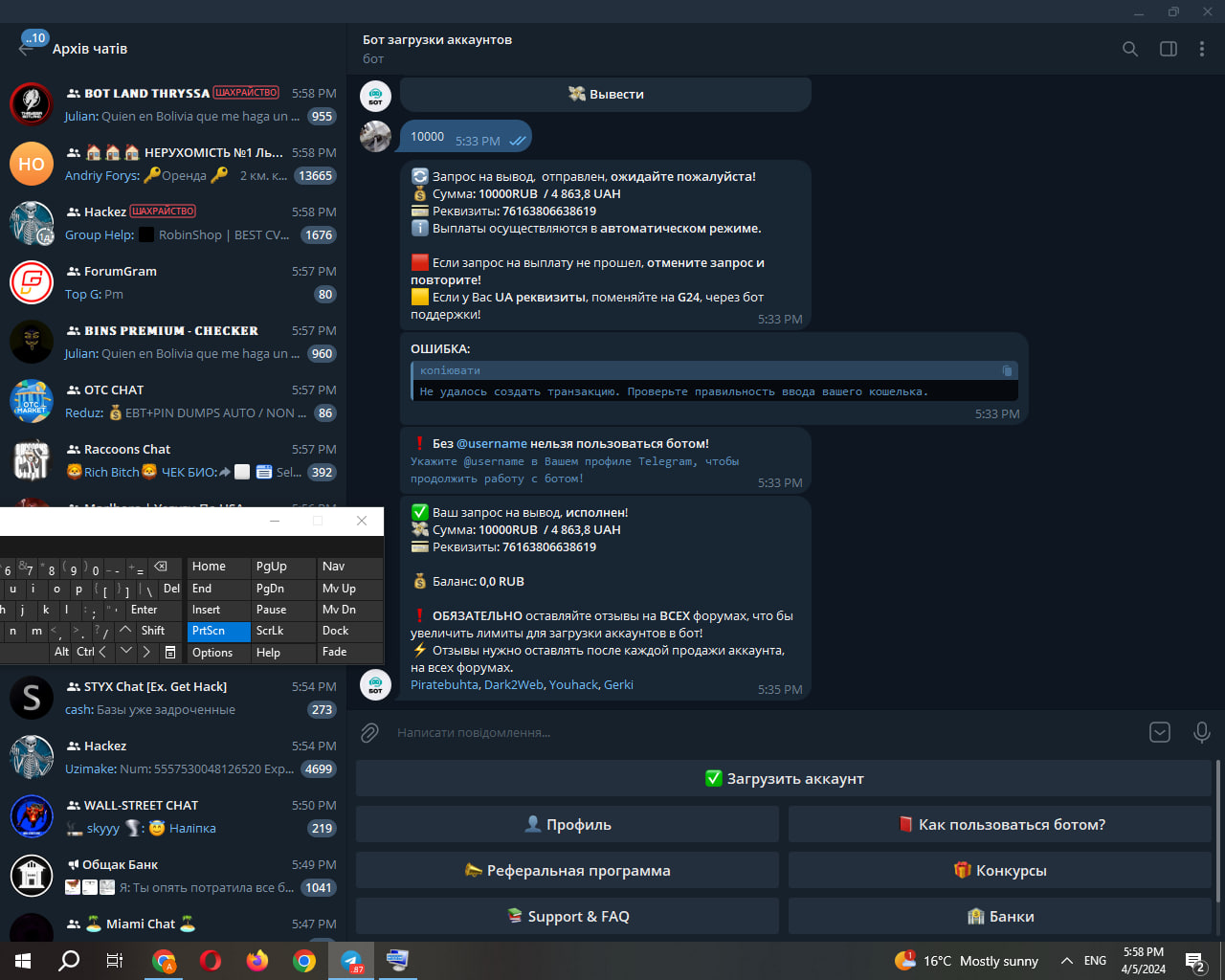Open the Реферальная программа menu item
The width and height of the screenshot is (1225, 980).
click(568, 871)
